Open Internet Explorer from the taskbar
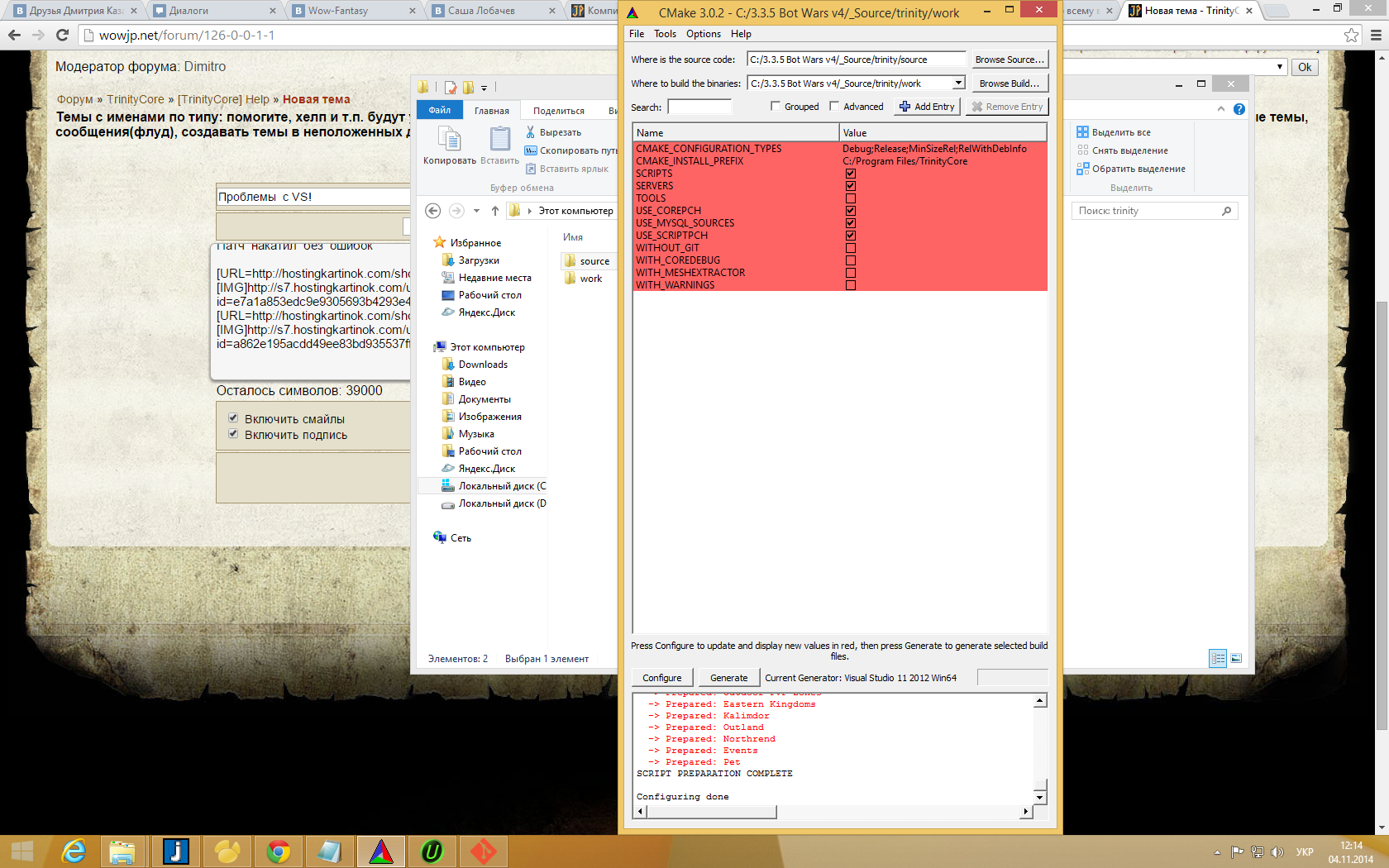 coord(74,851)
